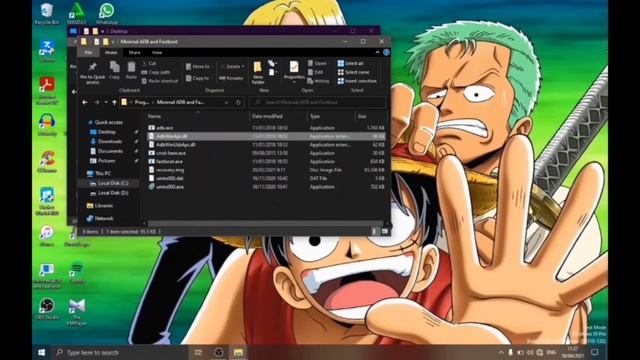Click the blue Help icon
This screenshot has width=640, height=360.
click(386, 52)
